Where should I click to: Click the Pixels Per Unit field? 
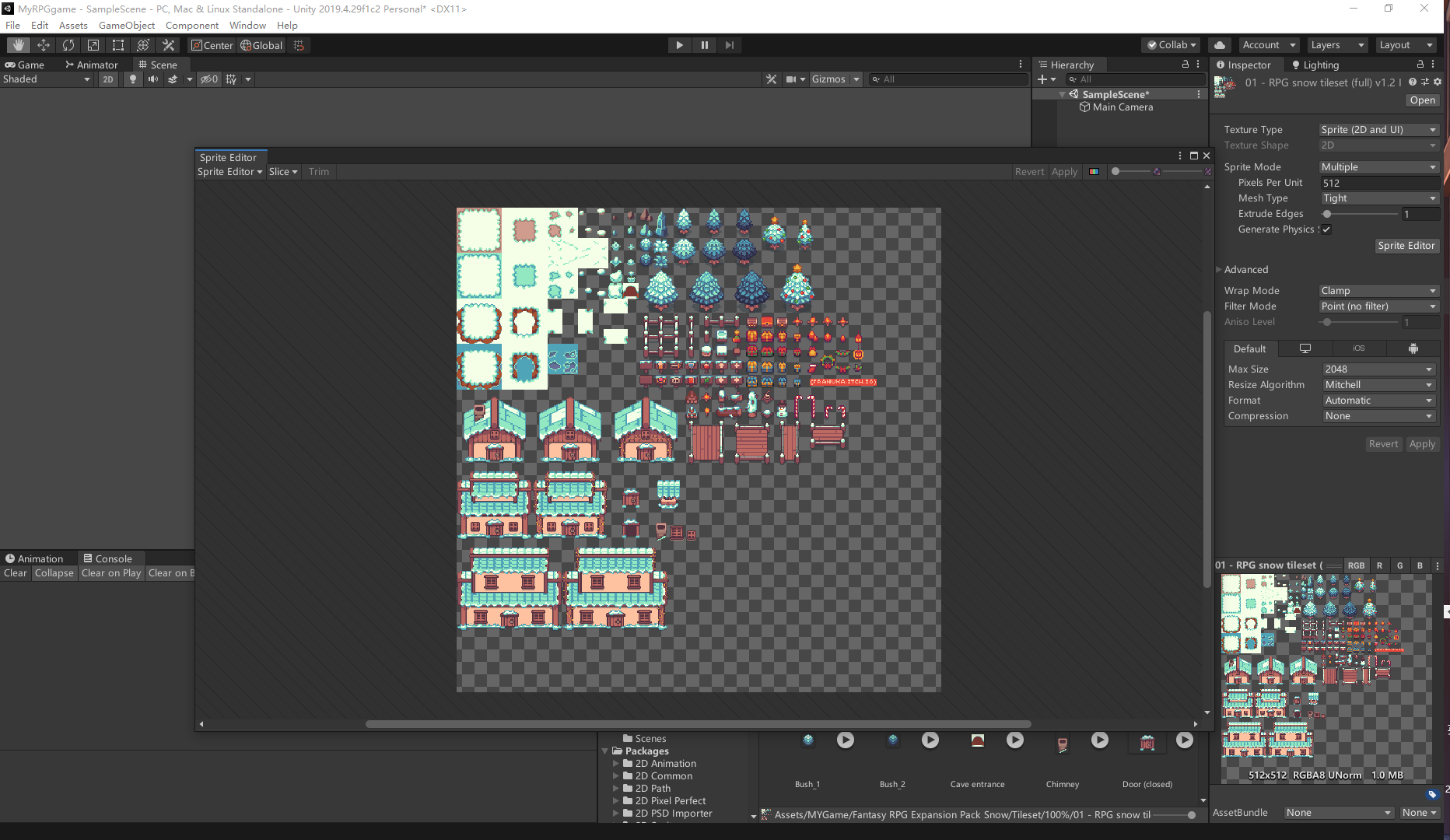pyautogui.click(x=1379, y=183)
